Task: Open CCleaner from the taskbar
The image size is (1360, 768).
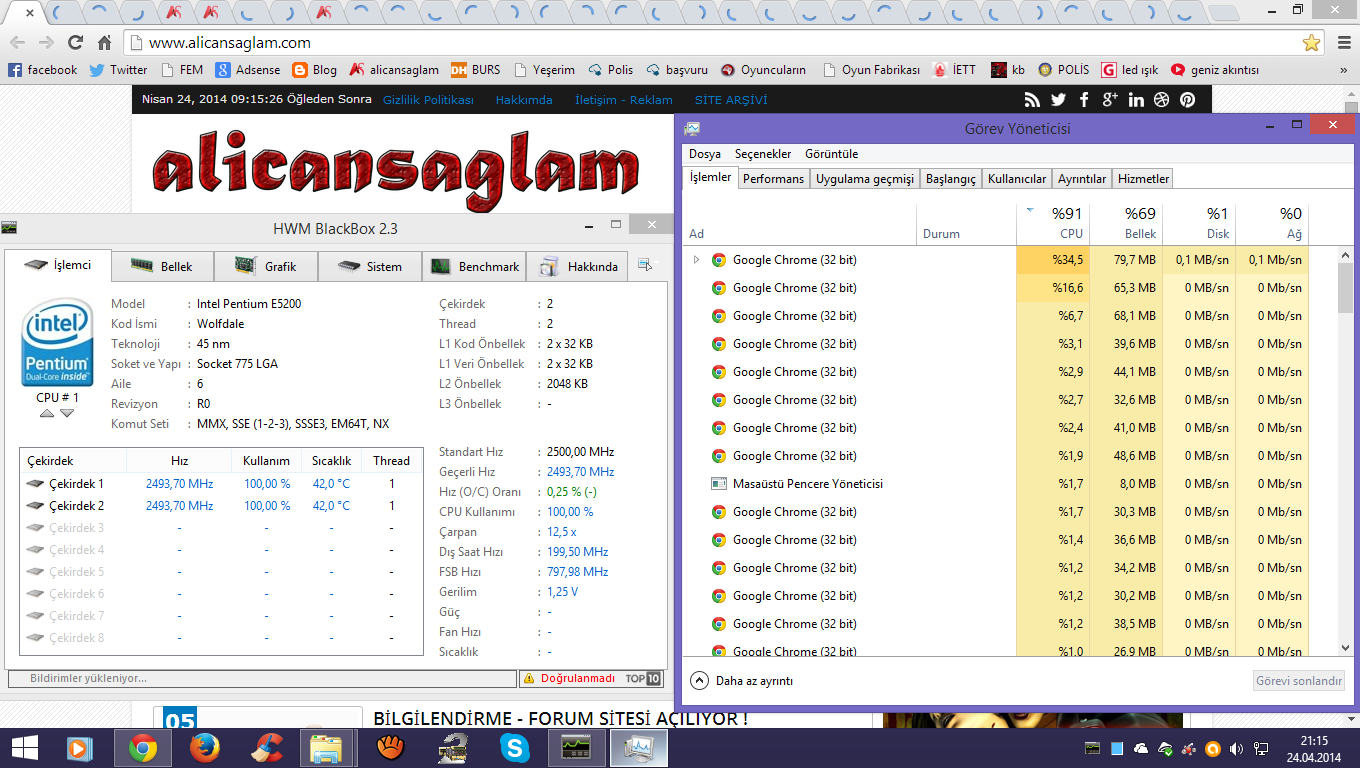Action: [267, 748]
